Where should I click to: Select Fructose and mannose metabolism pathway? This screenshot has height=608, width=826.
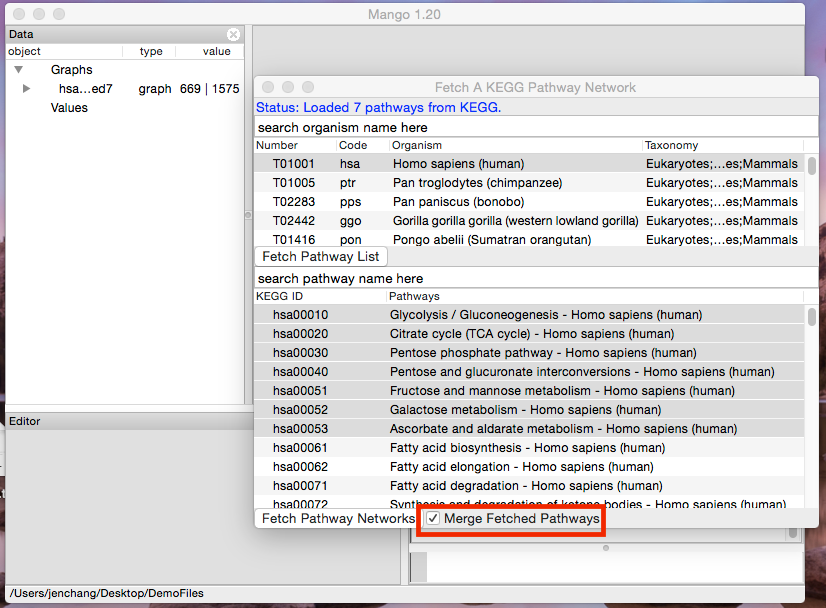[529, 390]
